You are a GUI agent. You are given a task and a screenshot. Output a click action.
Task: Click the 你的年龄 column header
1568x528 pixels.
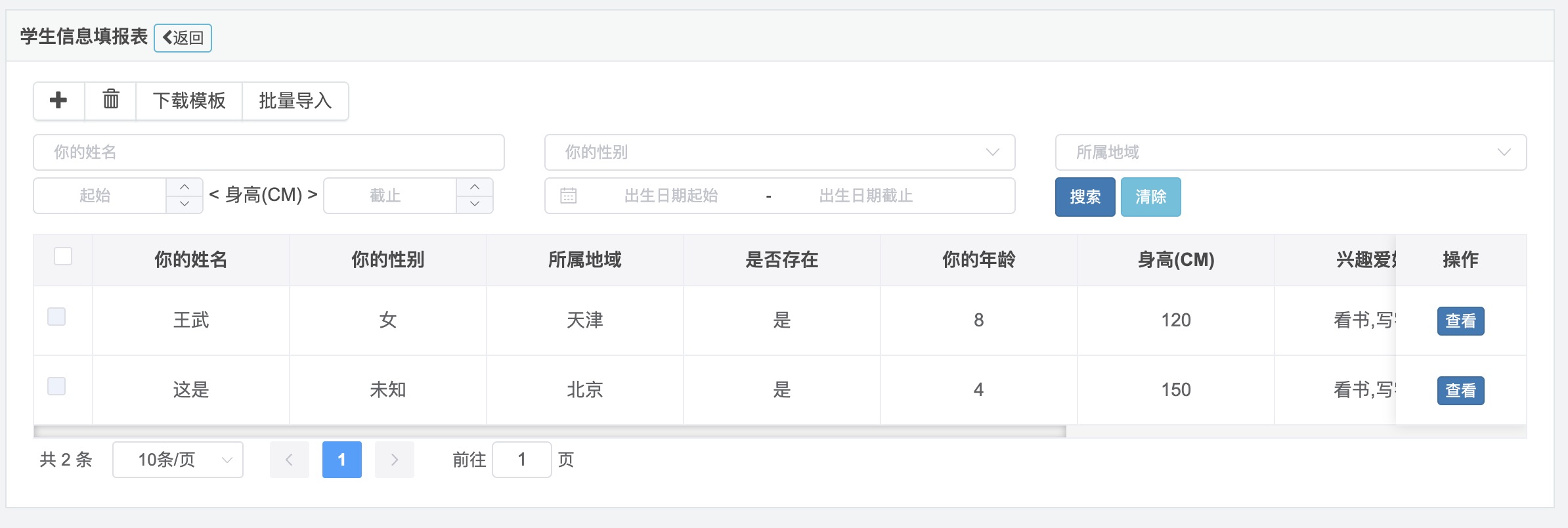point(978,260)
